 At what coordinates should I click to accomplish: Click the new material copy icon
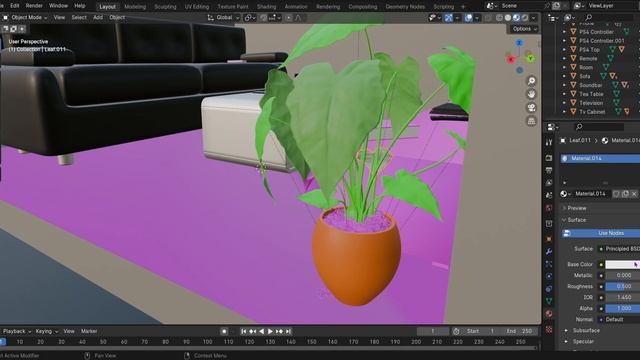point(625,194)
